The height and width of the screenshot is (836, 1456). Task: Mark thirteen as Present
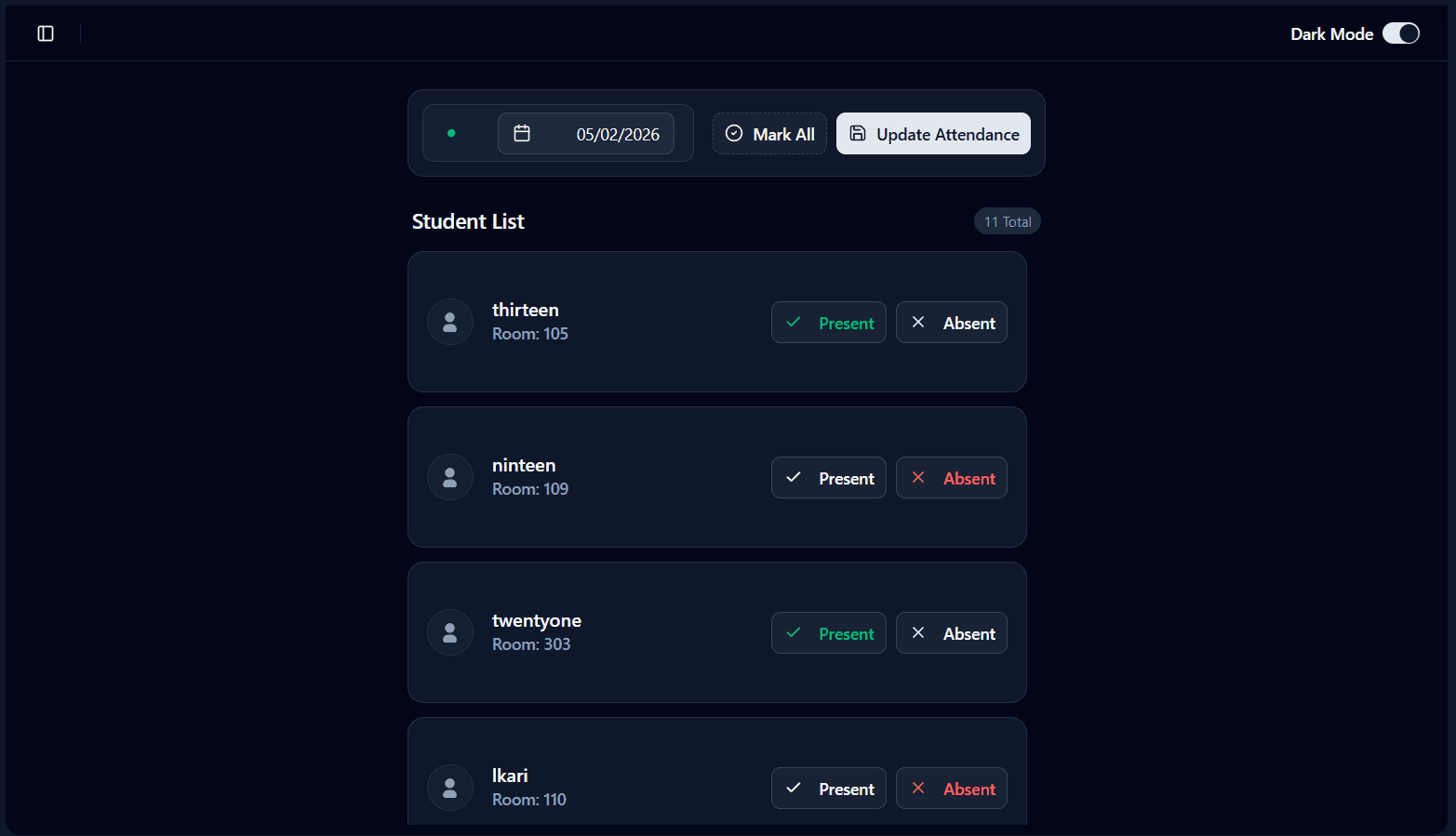pos(828,323)
